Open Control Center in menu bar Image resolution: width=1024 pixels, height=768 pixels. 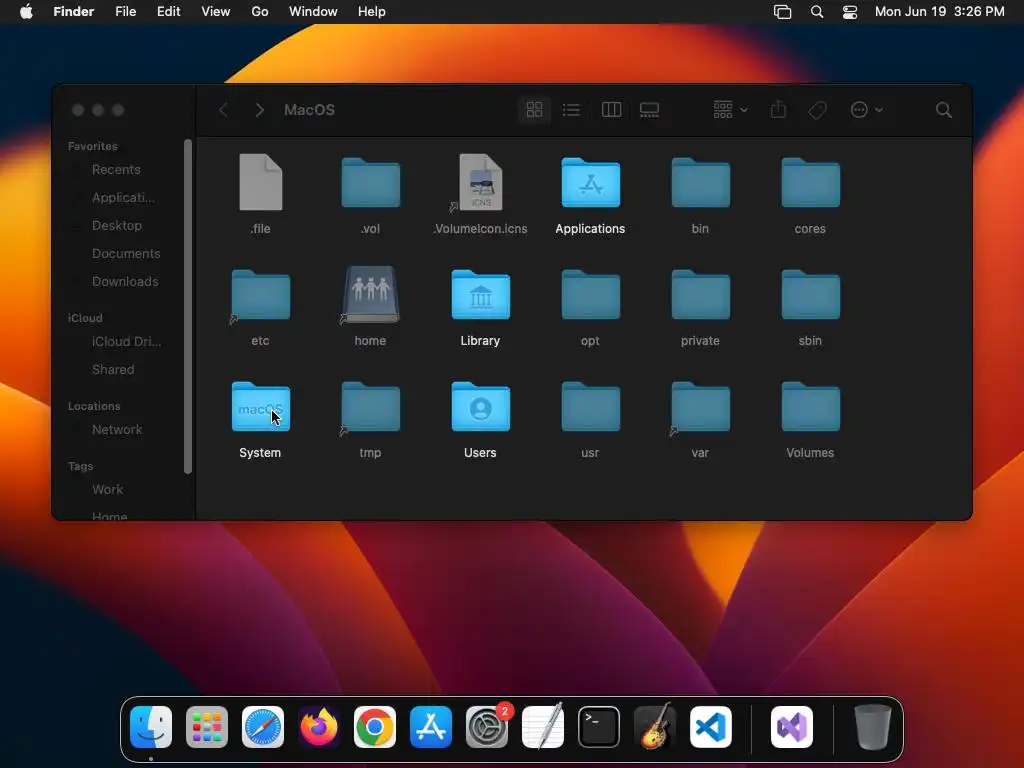pyautogui.click(x=850, y=12)
